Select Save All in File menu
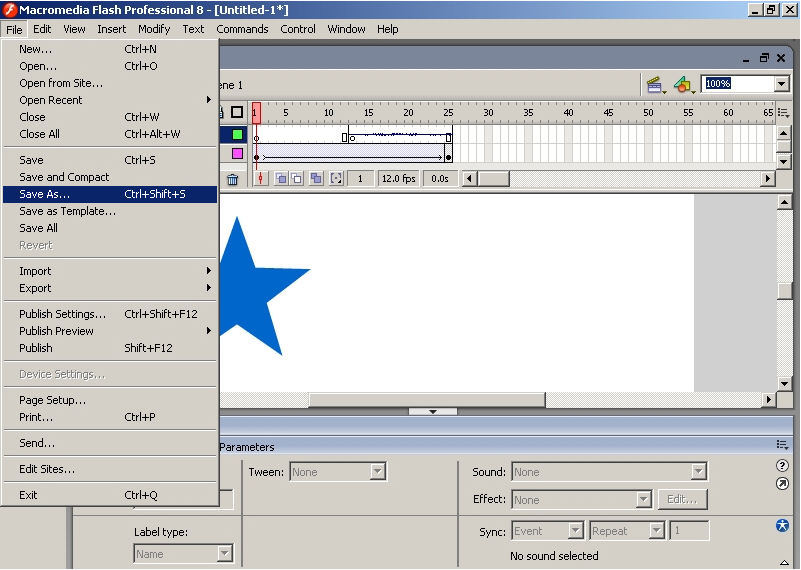Viewport: 801px width, 570px height. 110,228
